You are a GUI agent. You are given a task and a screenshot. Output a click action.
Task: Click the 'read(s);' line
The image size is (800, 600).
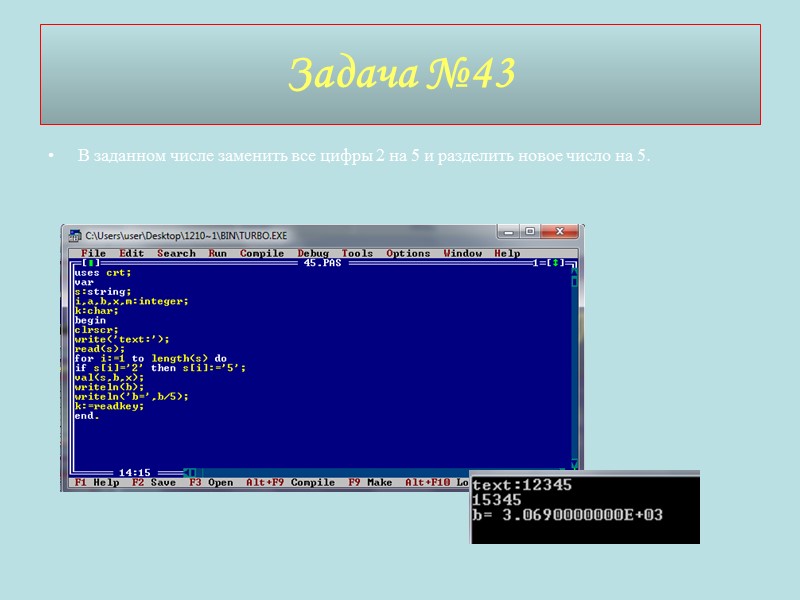point(99,349)
